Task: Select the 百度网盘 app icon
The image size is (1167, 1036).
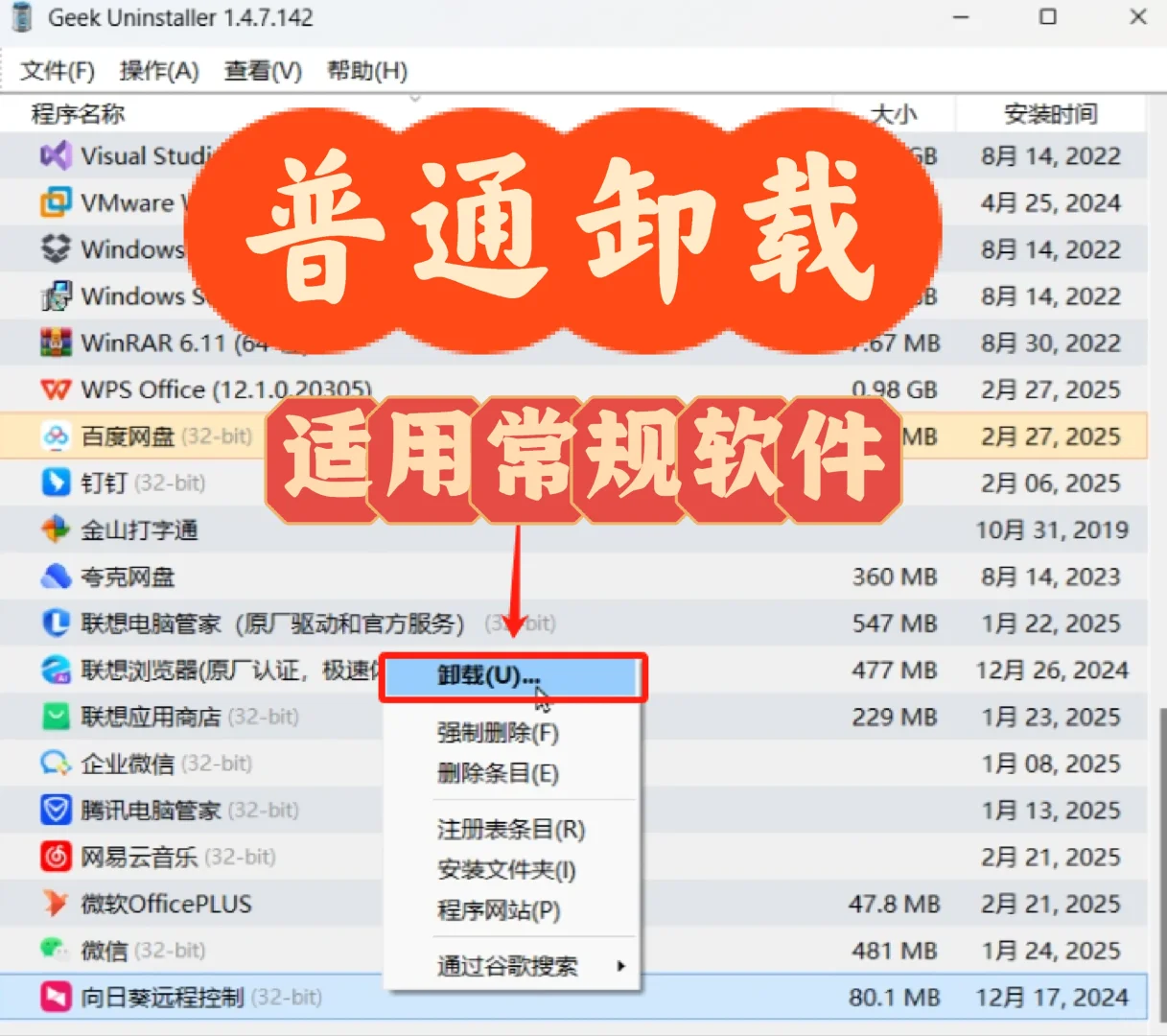Action: point(55,436)
